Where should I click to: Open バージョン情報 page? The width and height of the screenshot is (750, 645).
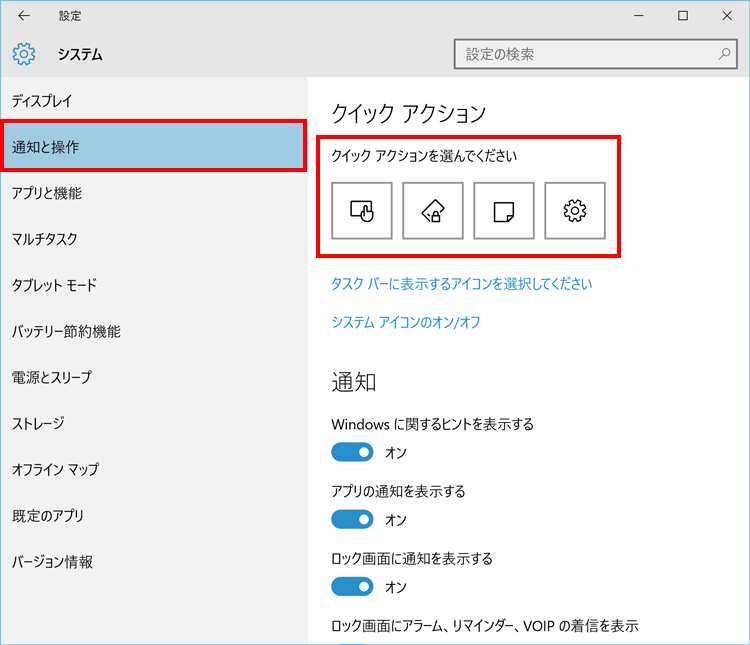point(52,562)
